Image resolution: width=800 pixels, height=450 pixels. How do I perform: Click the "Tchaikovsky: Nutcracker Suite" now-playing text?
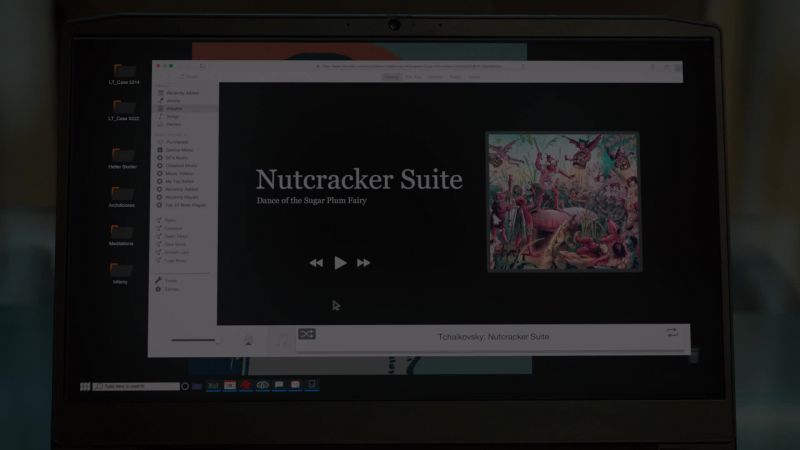pos(493,337)
